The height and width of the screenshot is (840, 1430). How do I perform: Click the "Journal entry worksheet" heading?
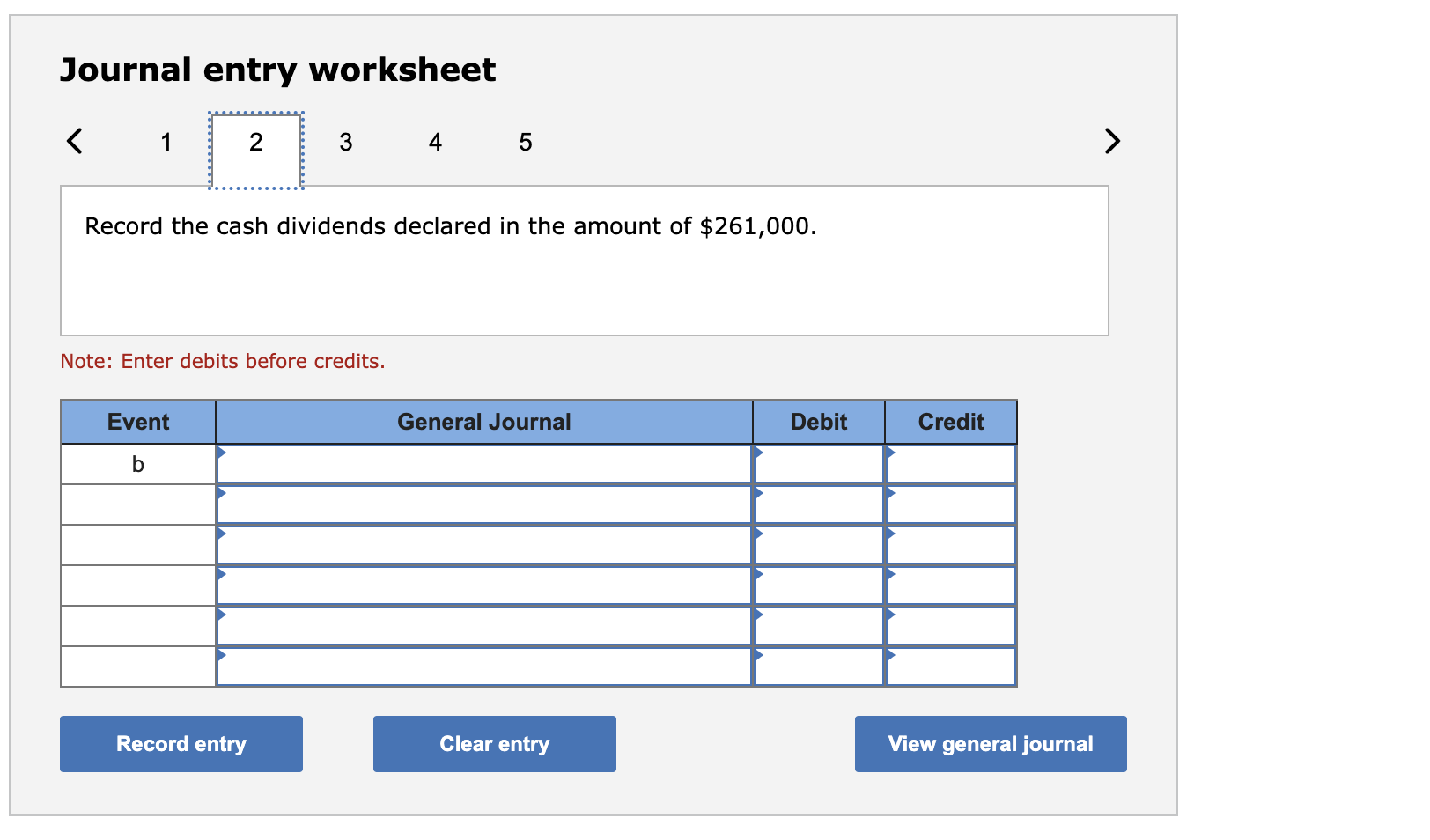278,70
